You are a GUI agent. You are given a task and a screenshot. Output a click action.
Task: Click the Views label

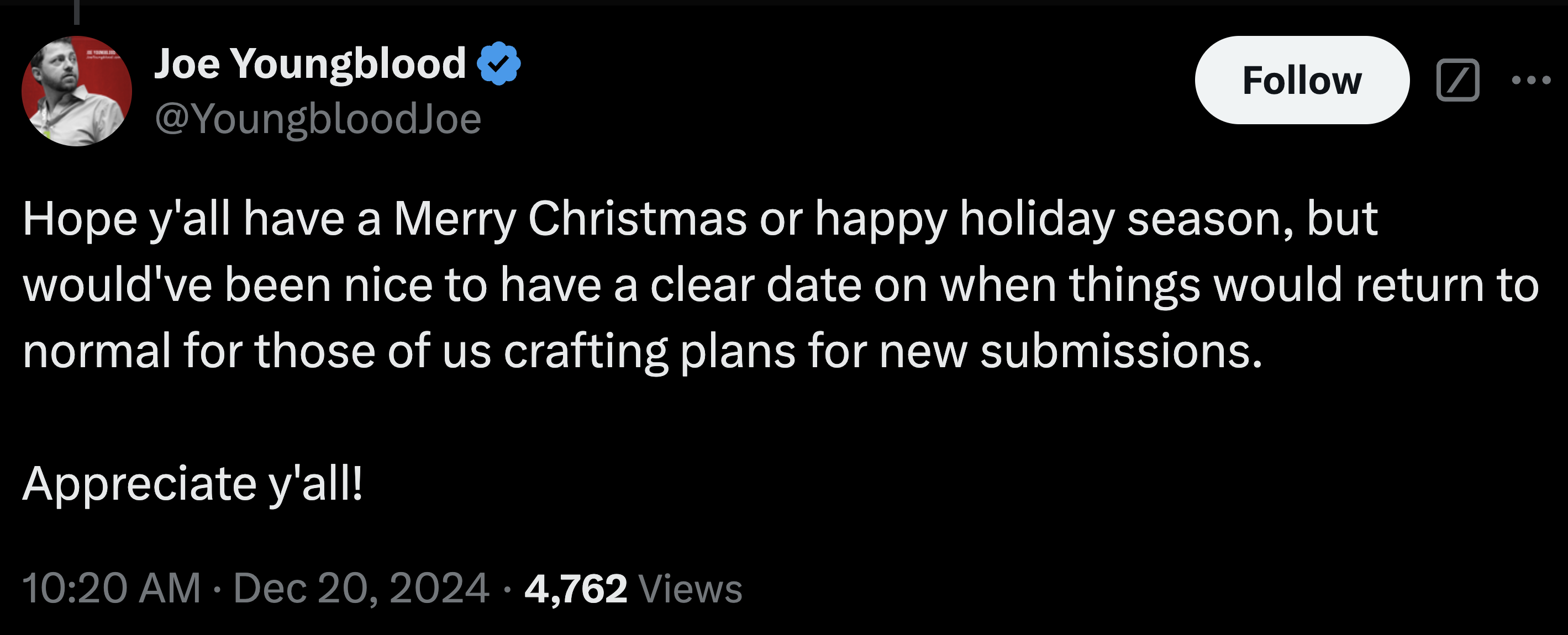point(690,589)
